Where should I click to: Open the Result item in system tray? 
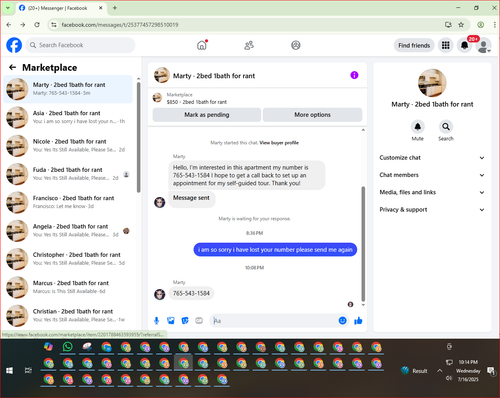coord(414,371)
